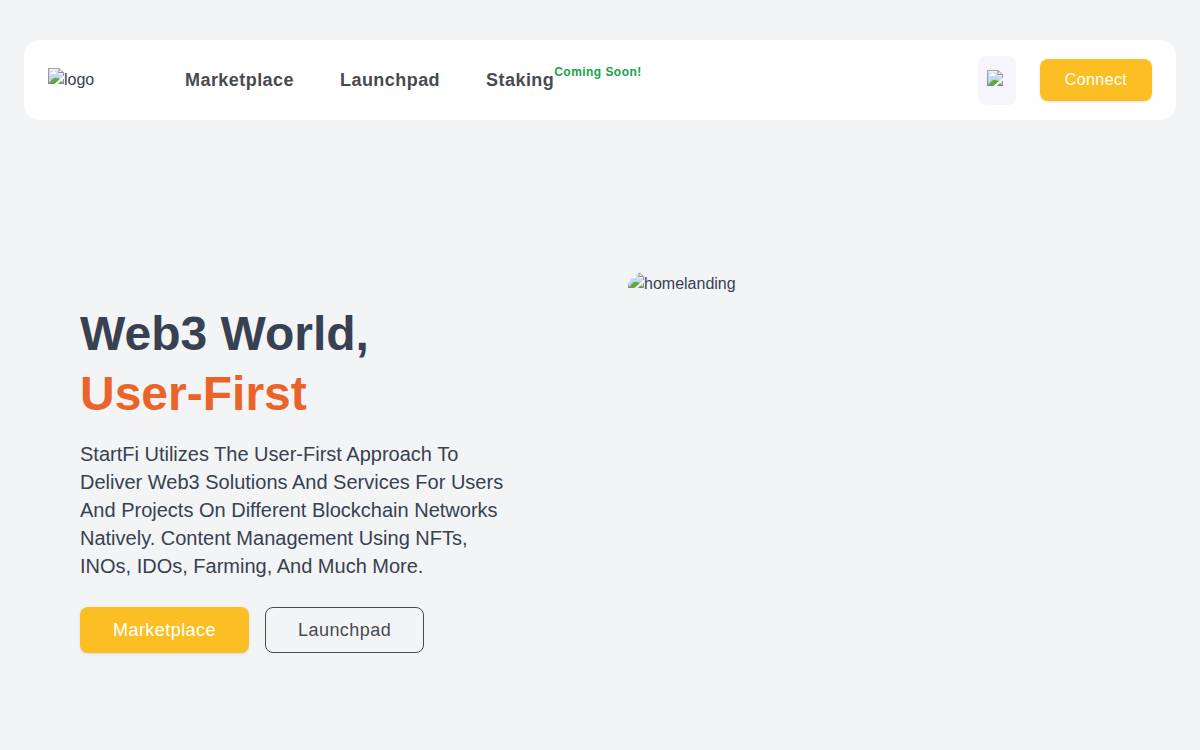The image size is (1200, 750).
Task: Click the homelanding hero image
Action: (682, 283)
